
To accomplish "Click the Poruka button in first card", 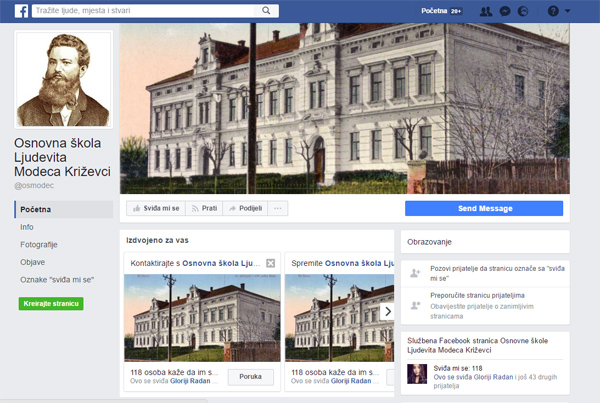I will tap(251, 377).
